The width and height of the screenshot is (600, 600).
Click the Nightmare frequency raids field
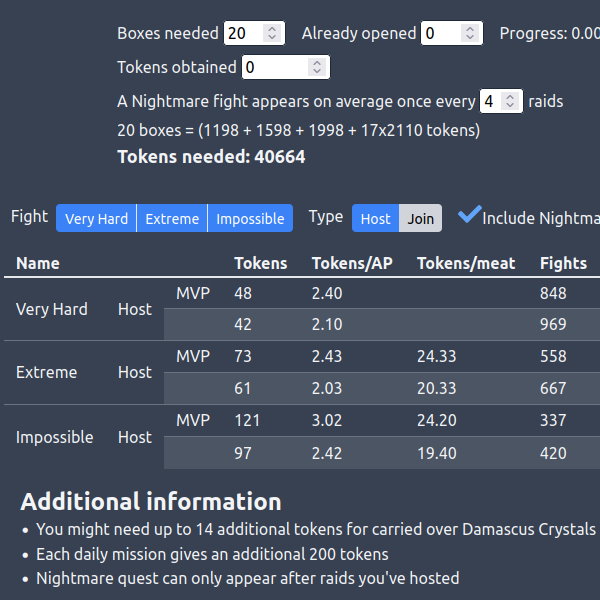click(492, 101)
